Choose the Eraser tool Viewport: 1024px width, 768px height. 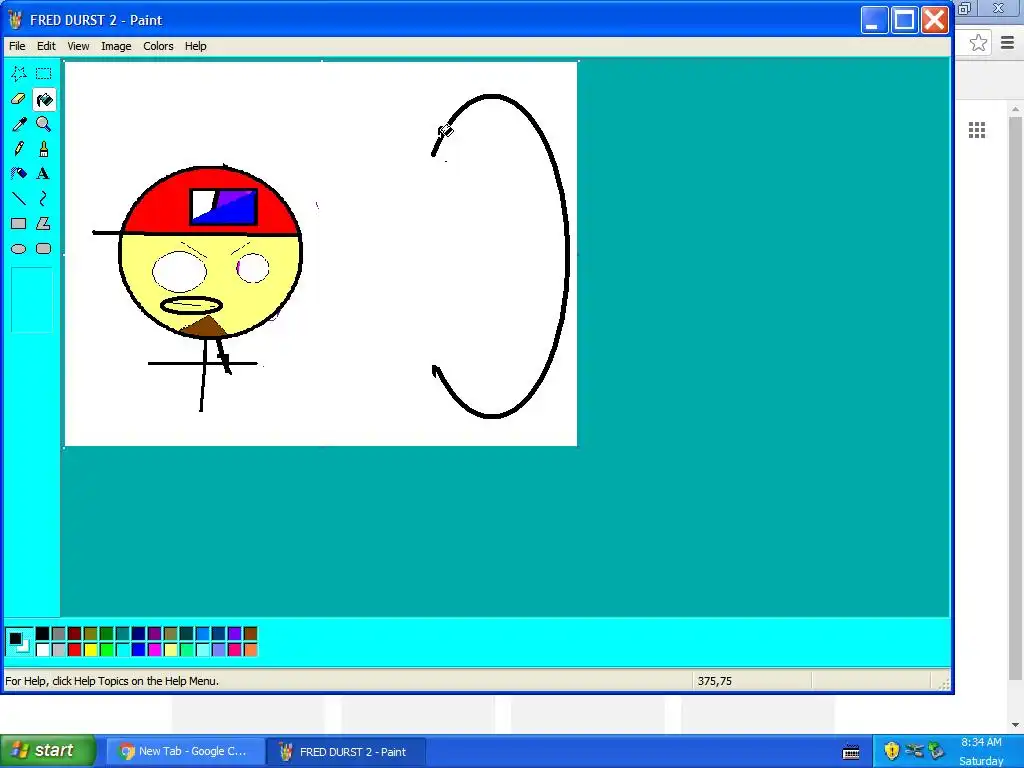click(19, 99)
